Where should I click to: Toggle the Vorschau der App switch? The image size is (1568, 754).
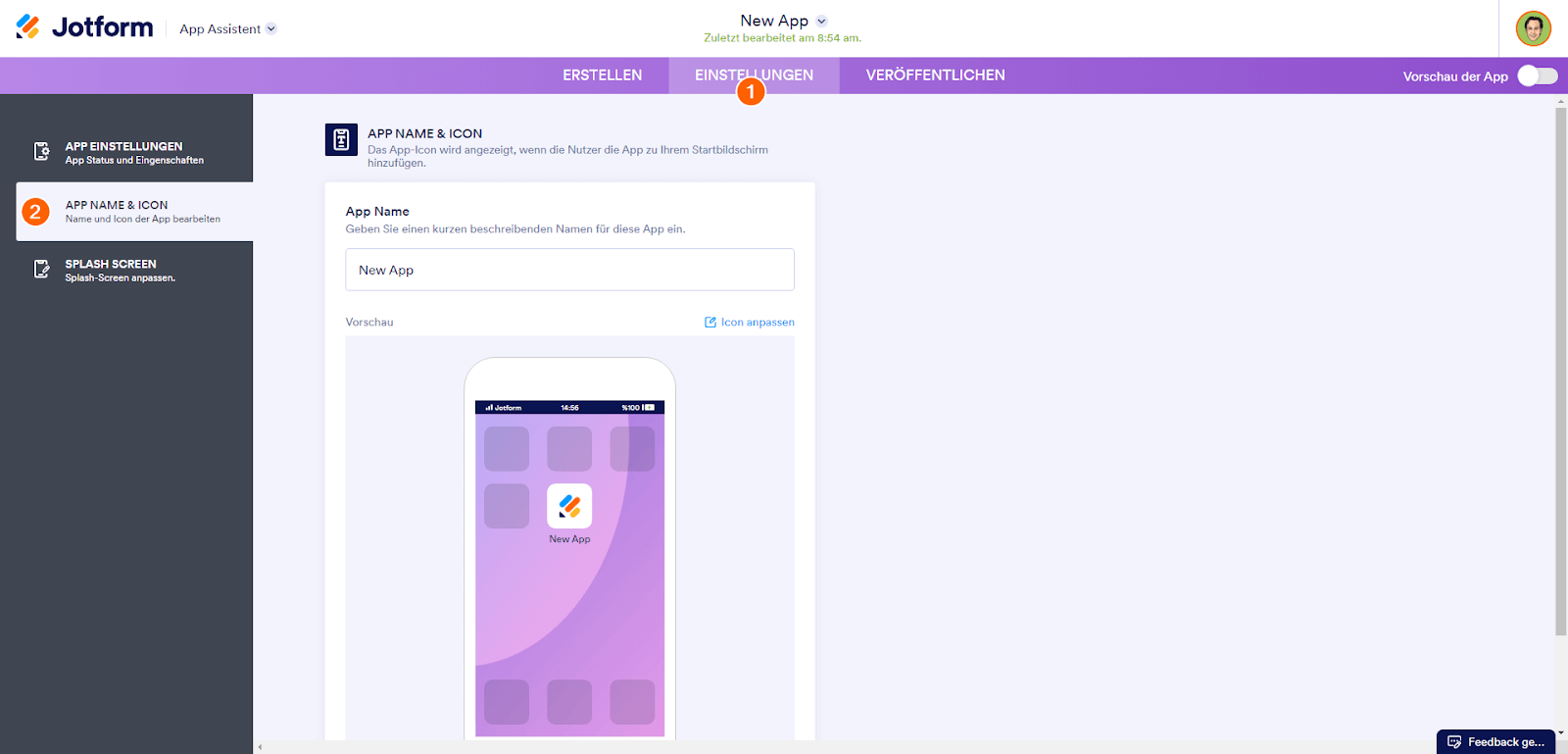(x=1538, y=76)
